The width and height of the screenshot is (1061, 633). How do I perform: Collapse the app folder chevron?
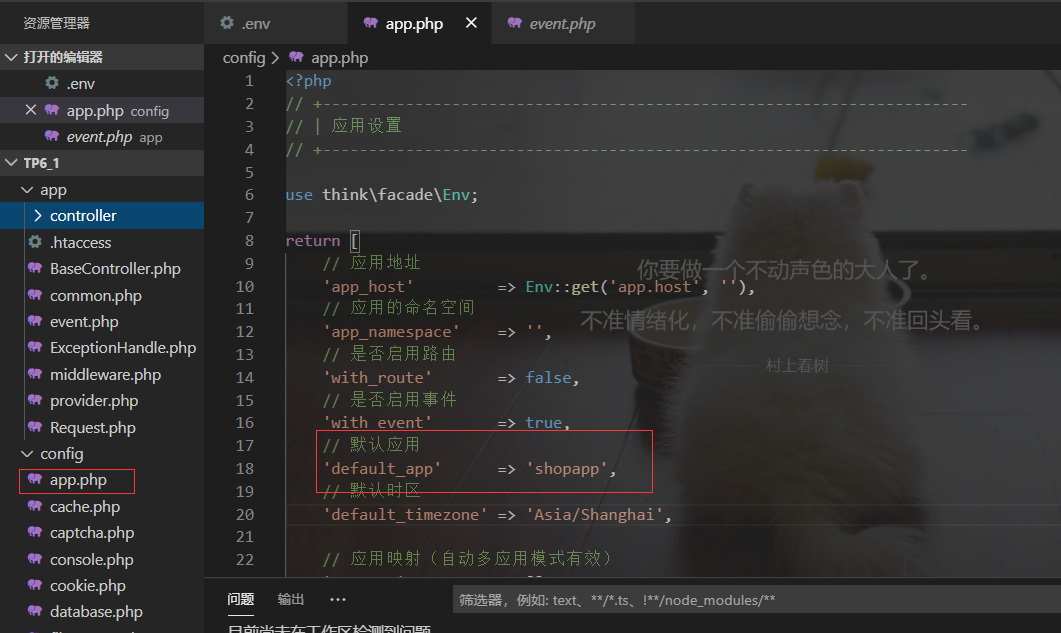[27, 190]
